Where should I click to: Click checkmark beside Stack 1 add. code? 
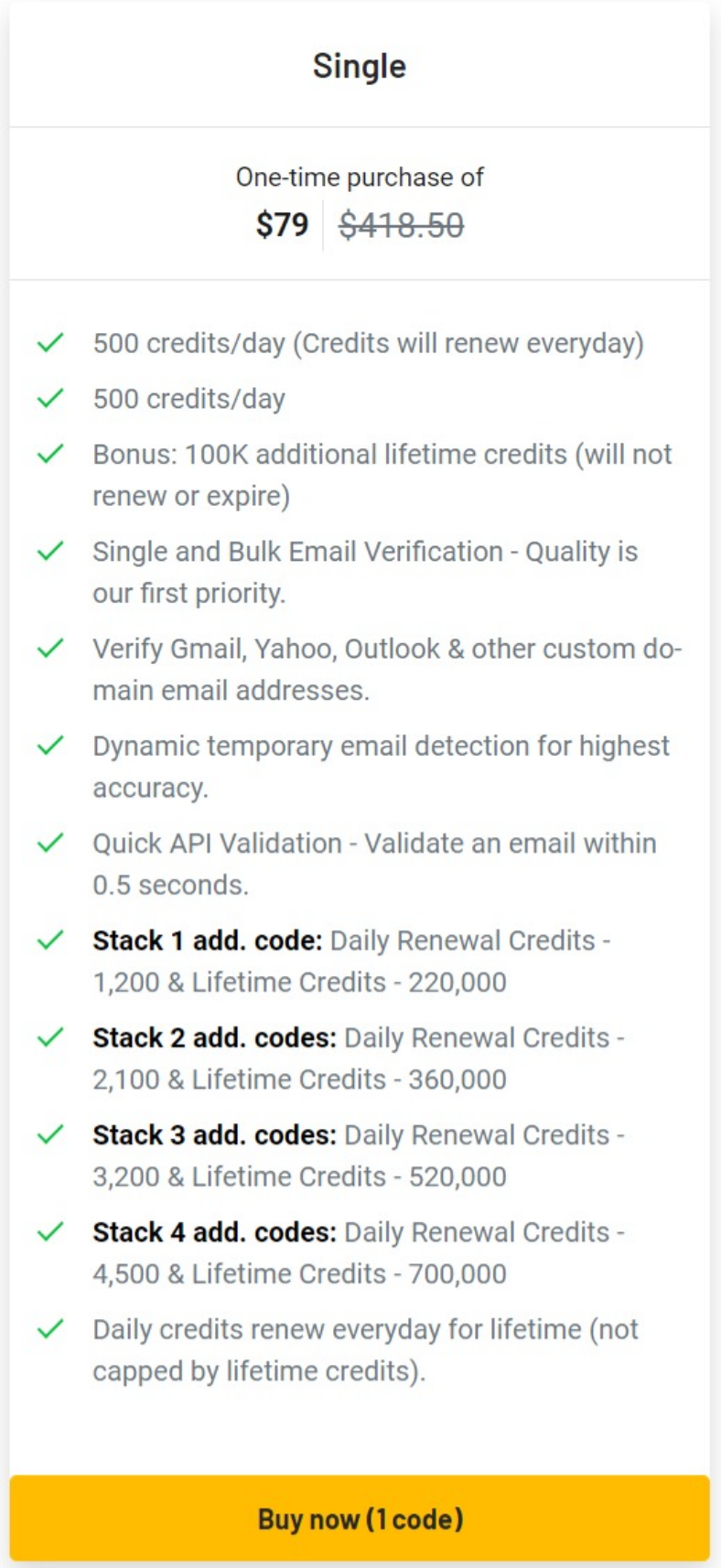(50, 940)
